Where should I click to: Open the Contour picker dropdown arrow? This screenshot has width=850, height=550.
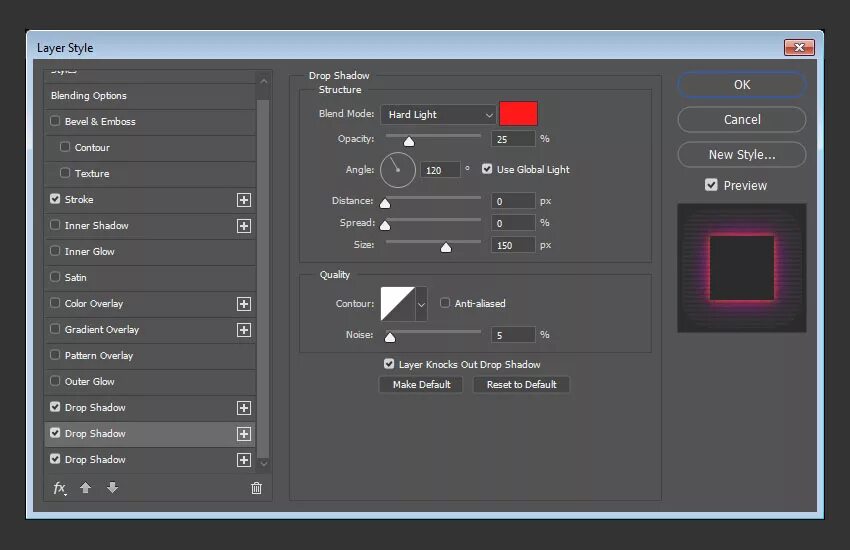421,304
